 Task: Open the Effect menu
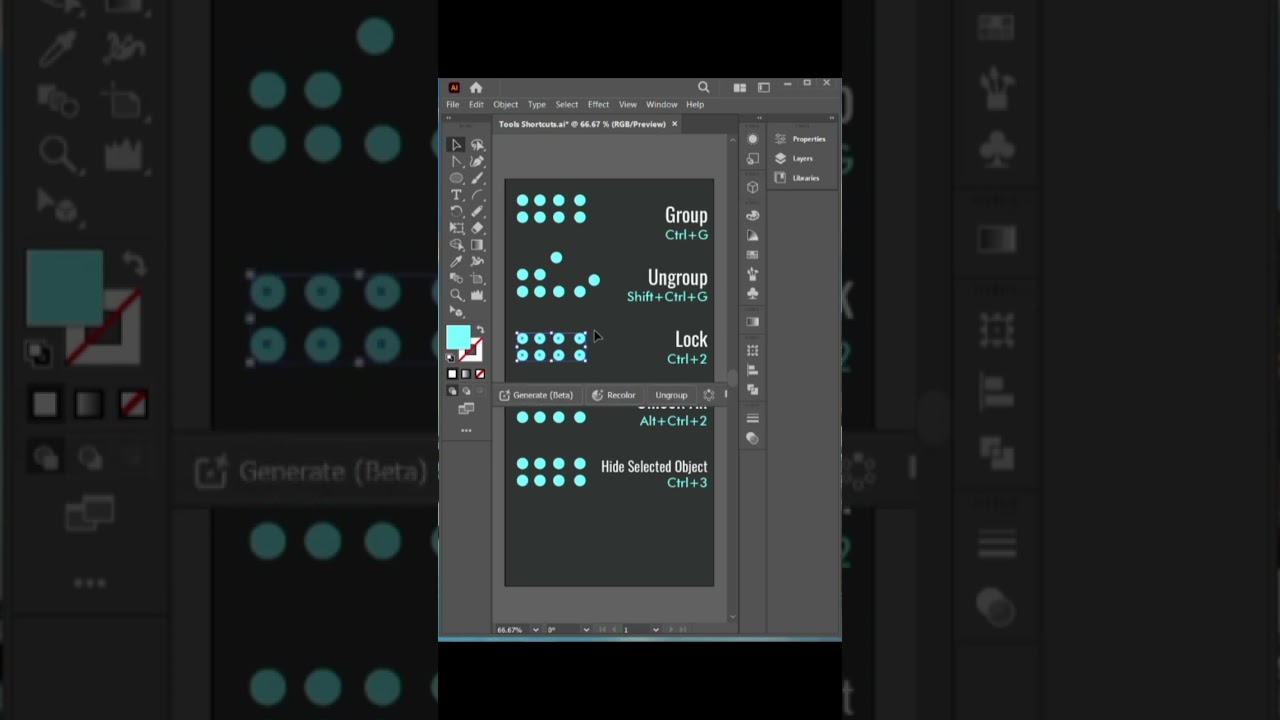click(x=598, y=104)
